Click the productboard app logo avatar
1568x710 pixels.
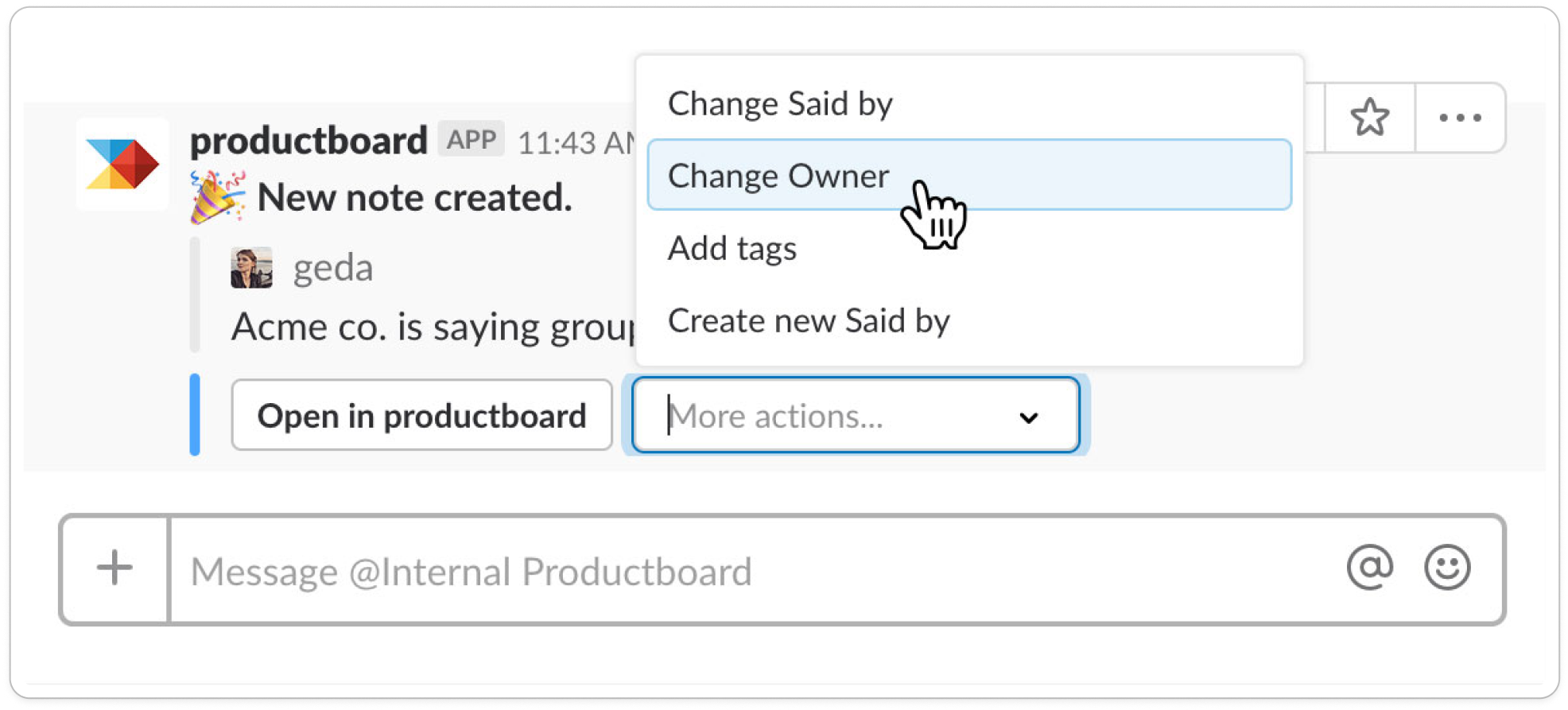pos(122,164)
